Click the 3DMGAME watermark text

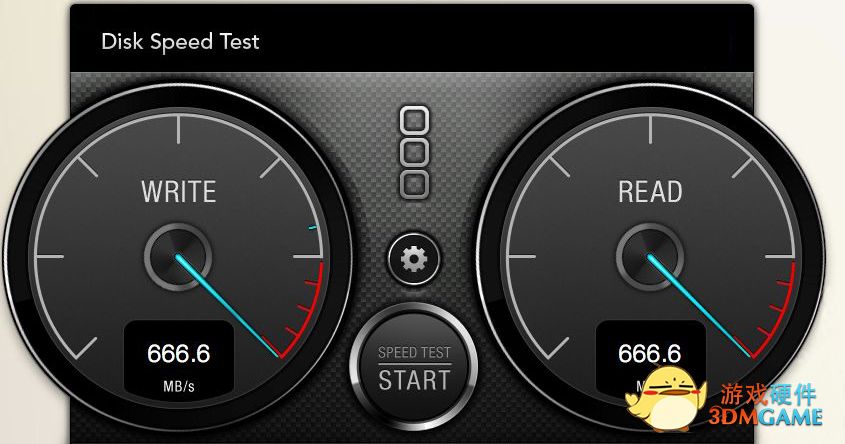click(765, 417)
